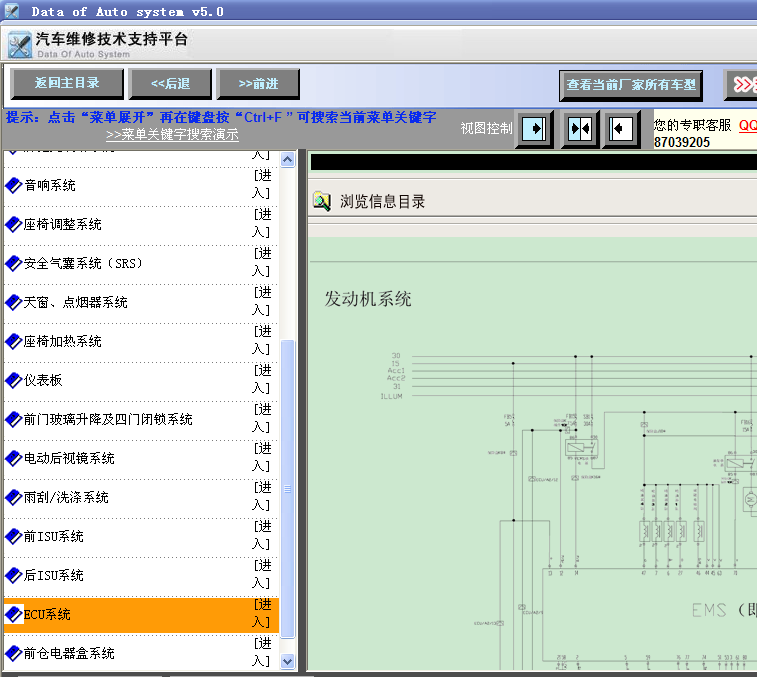
Task: Click the 返回主目录 button
Action: [x=67, y=84]
